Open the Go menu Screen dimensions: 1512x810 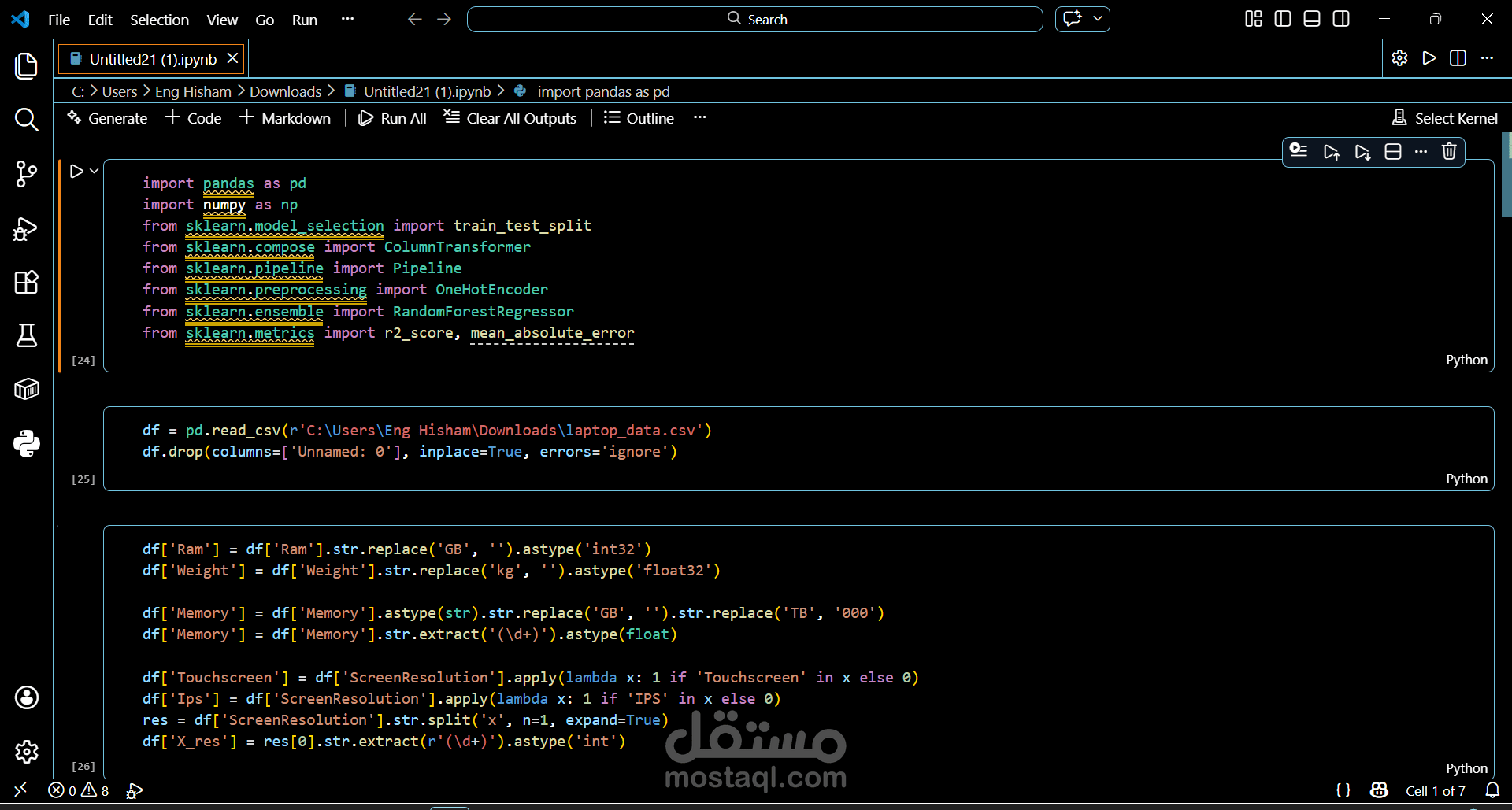[x=265, y=20]
